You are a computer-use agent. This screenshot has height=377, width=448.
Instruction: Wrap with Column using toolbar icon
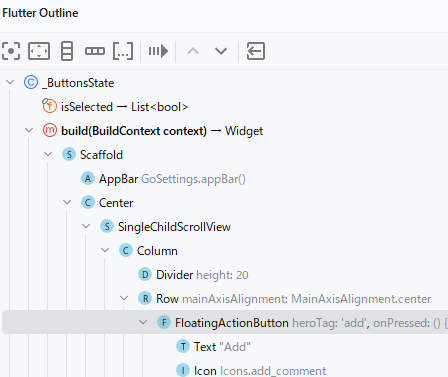pos(67,51)
